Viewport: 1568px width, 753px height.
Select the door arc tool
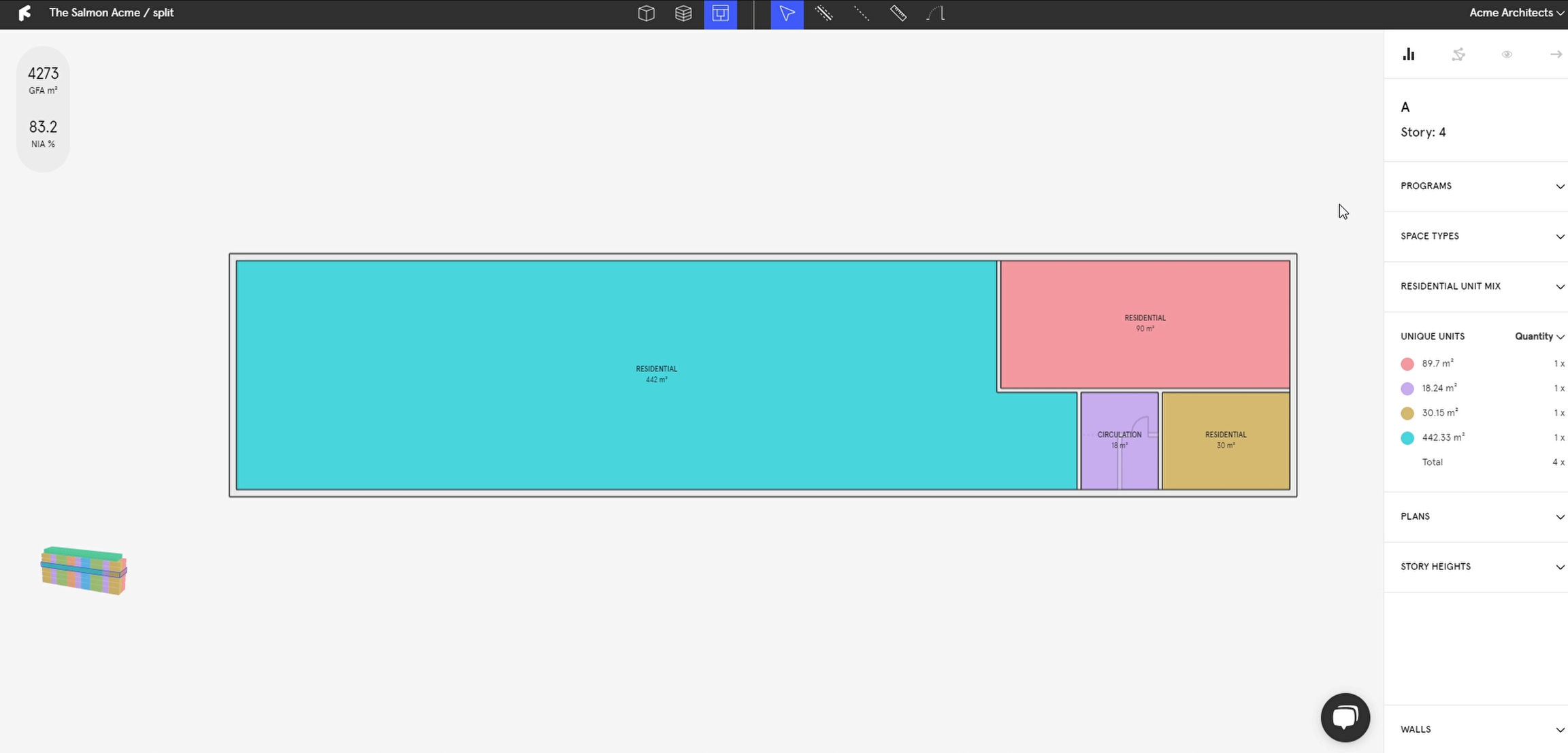(936, 14)
